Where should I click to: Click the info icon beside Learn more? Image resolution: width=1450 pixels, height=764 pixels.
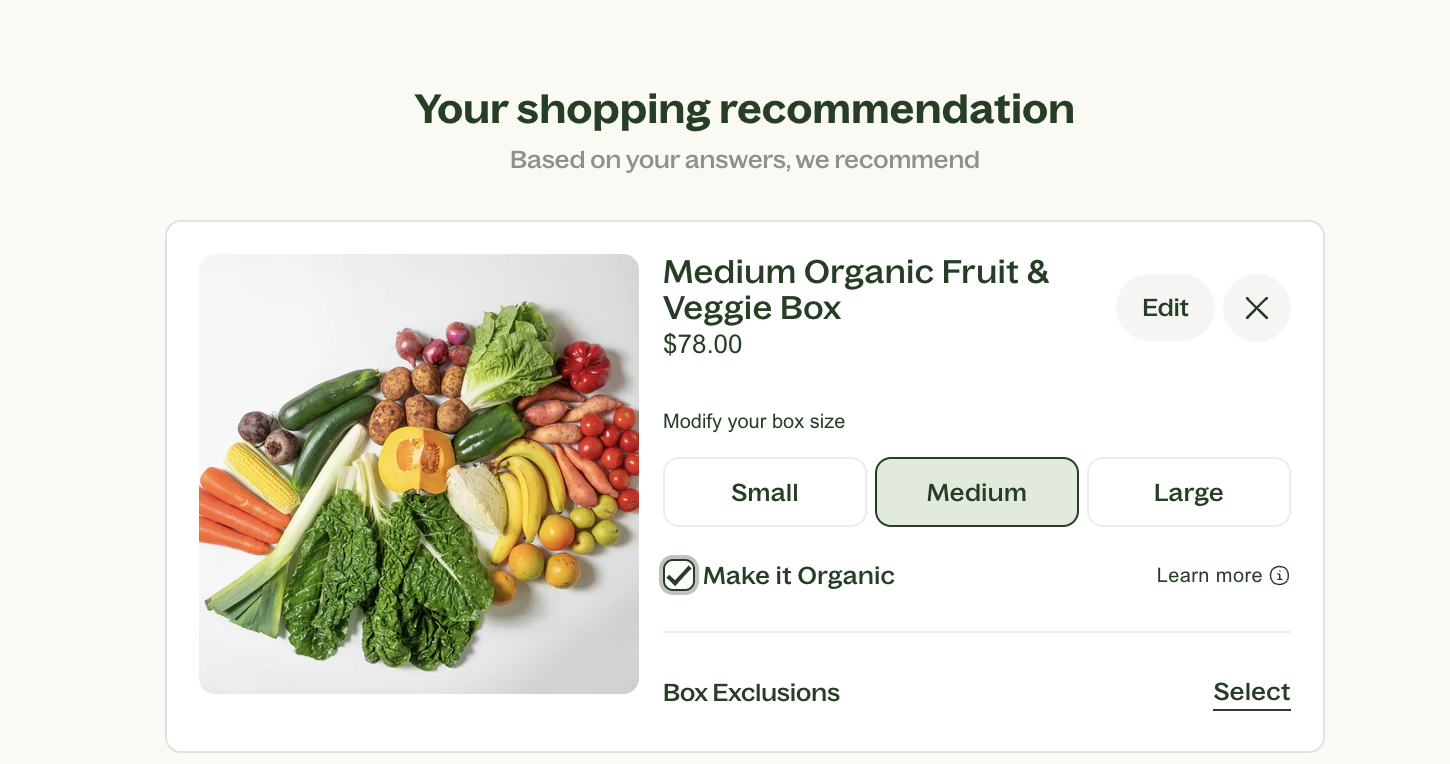pos(1279,575)
